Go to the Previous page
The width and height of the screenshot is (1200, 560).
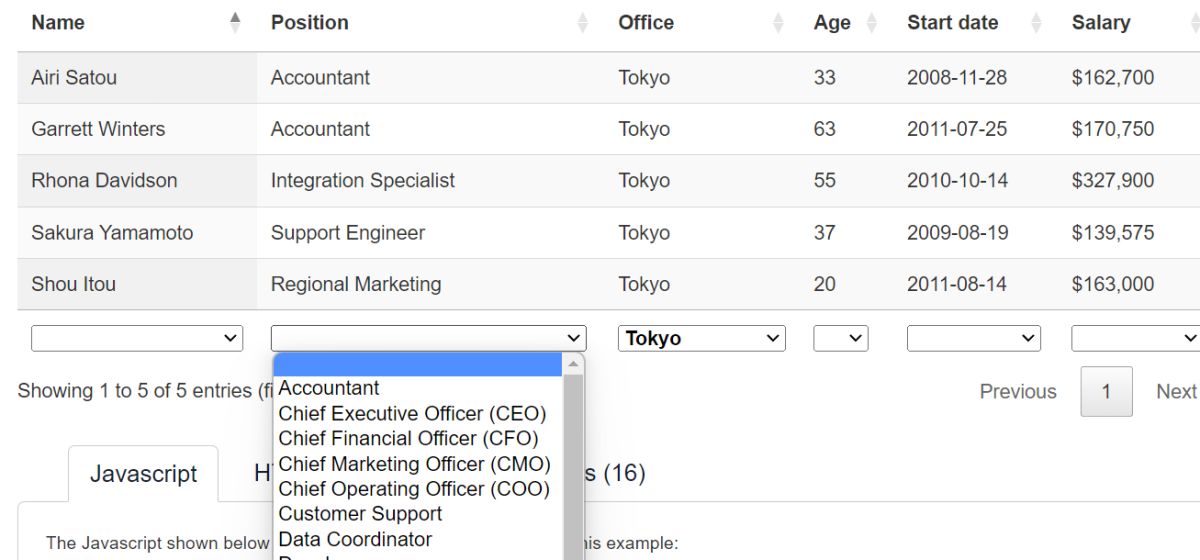point(1018,392)
